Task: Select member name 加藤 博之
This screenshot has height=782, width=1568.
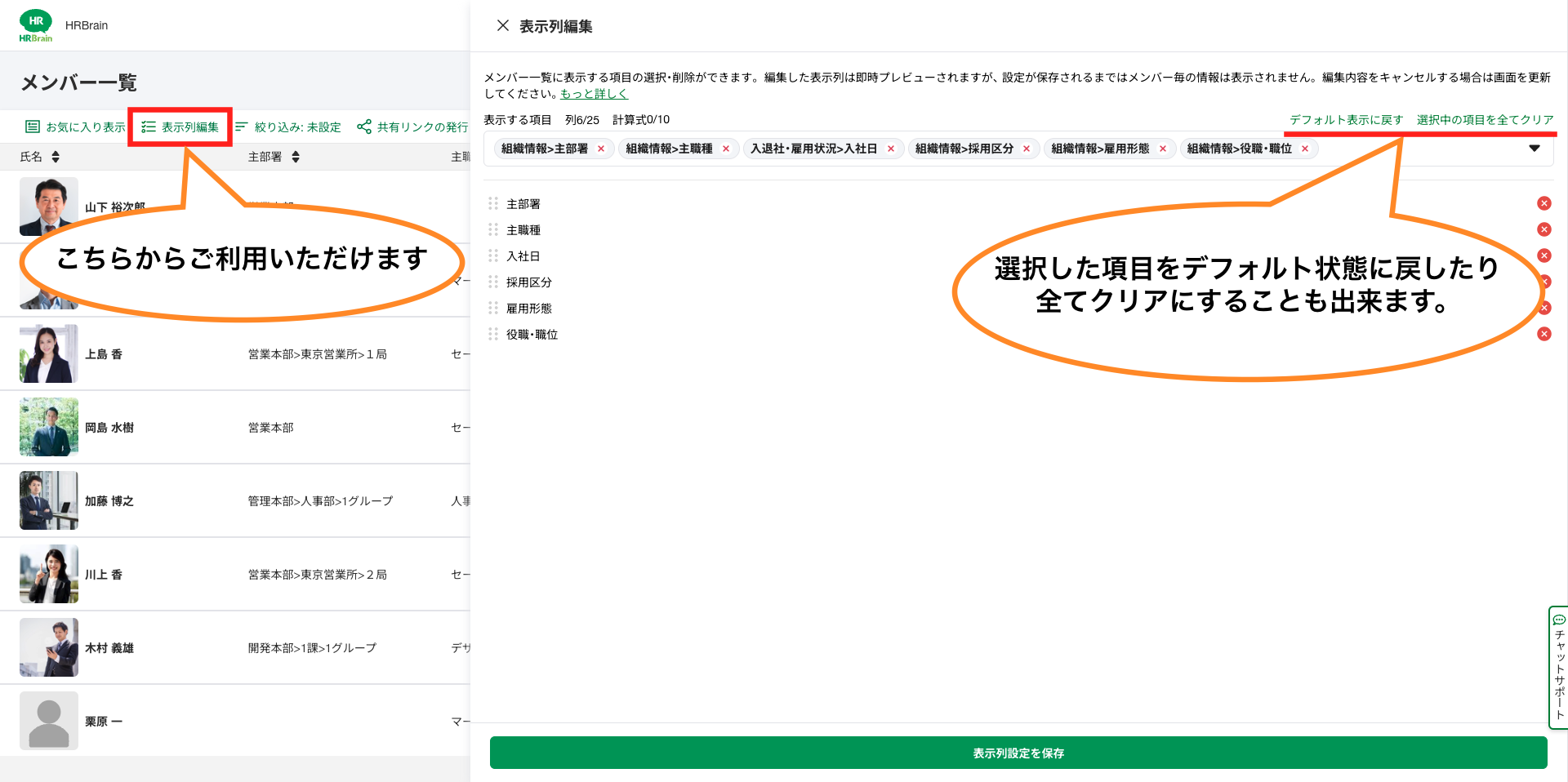Action: point(109,501)
